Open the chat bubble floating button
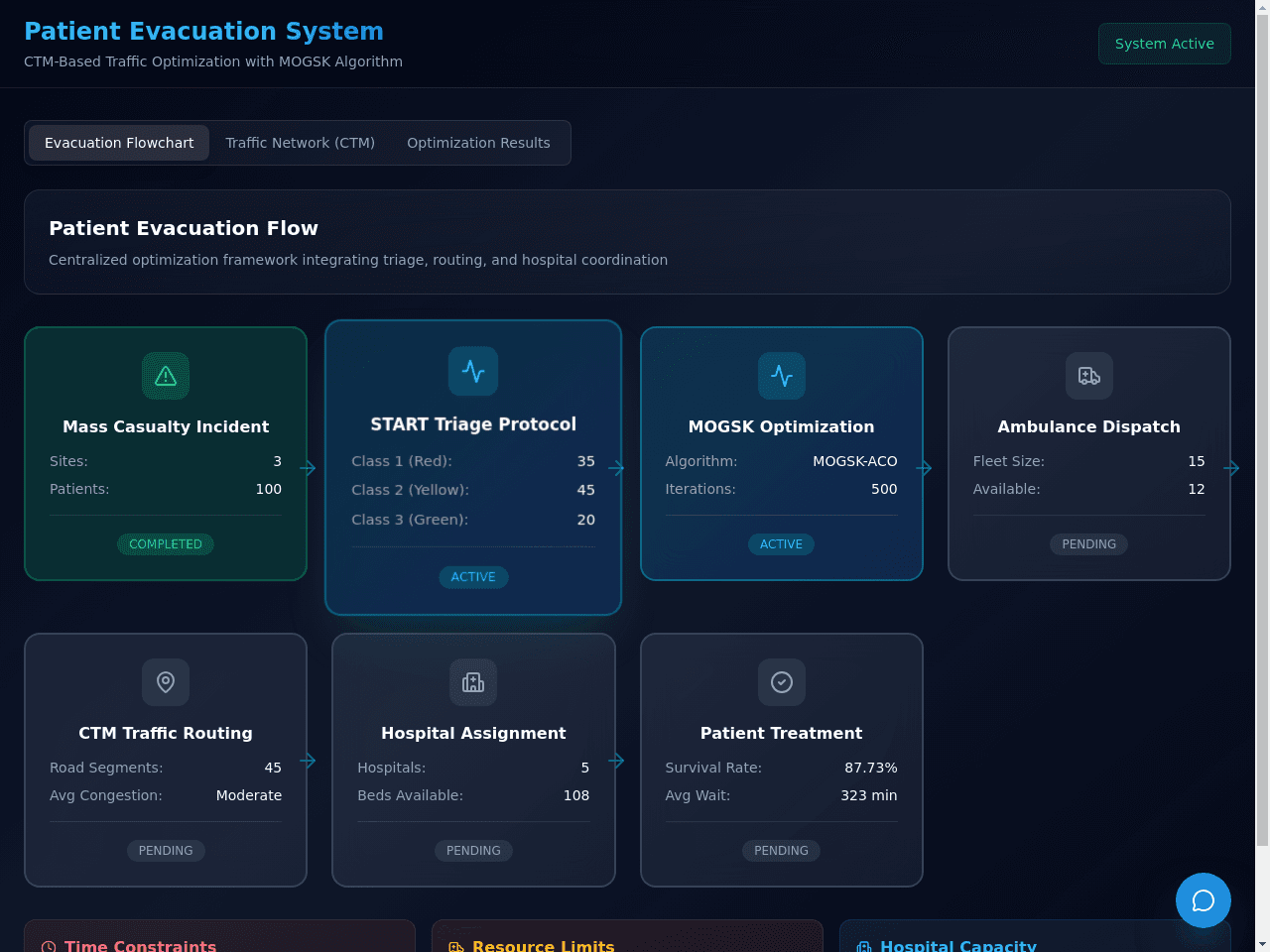Screen dimensions: 1270x952 [x=1204, y=900]
